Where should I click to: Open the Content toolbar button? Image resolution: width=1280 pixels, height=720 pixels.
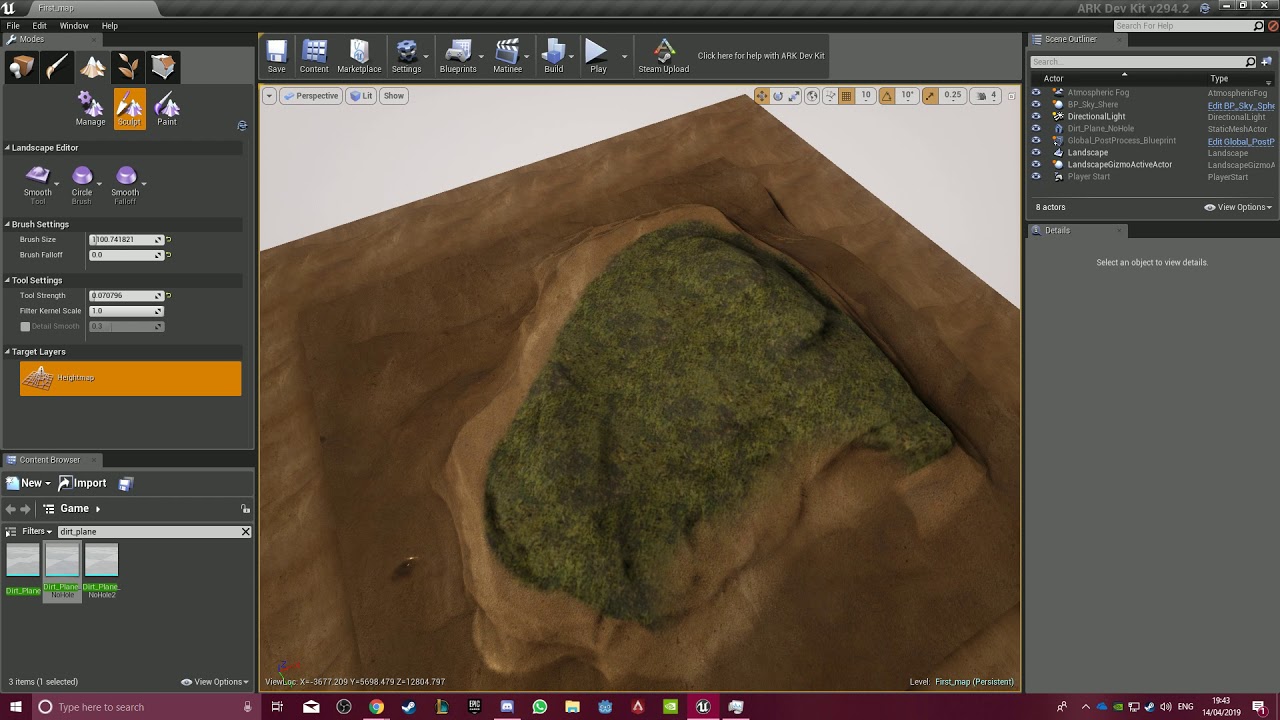point(314,56)
